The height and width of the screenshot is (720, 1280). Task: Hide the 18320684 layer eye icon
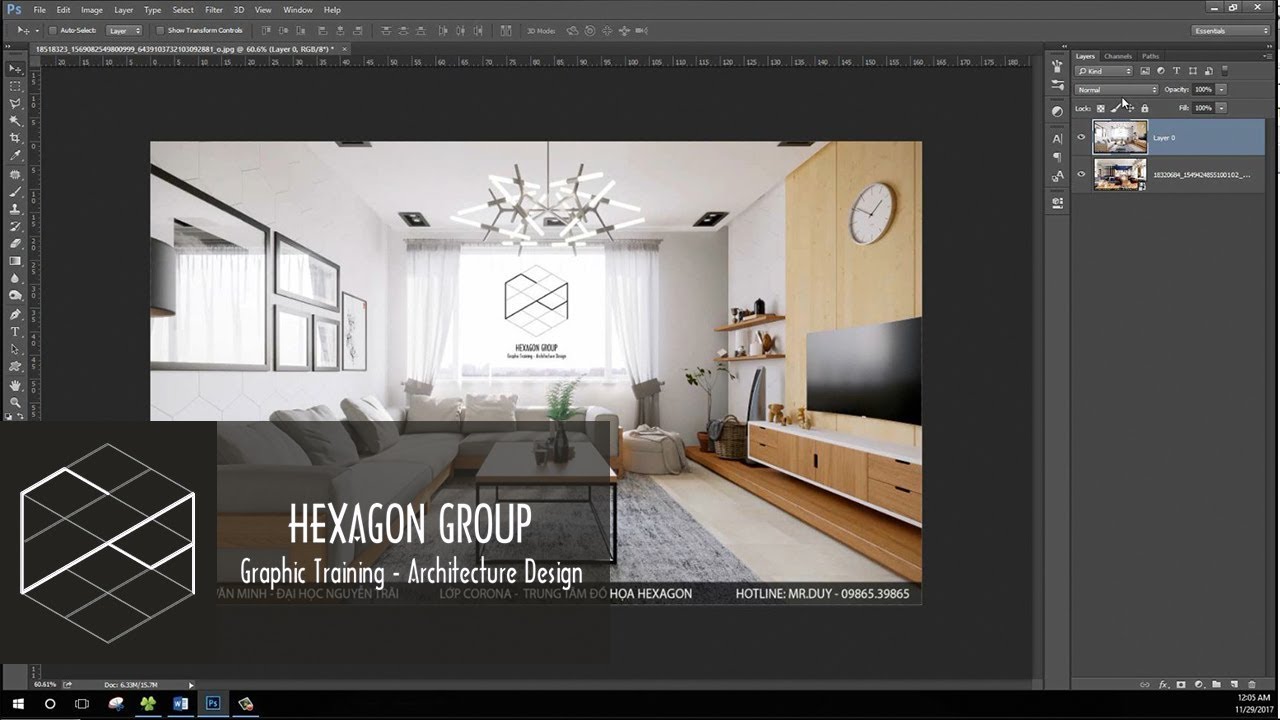click(1081, 174)
